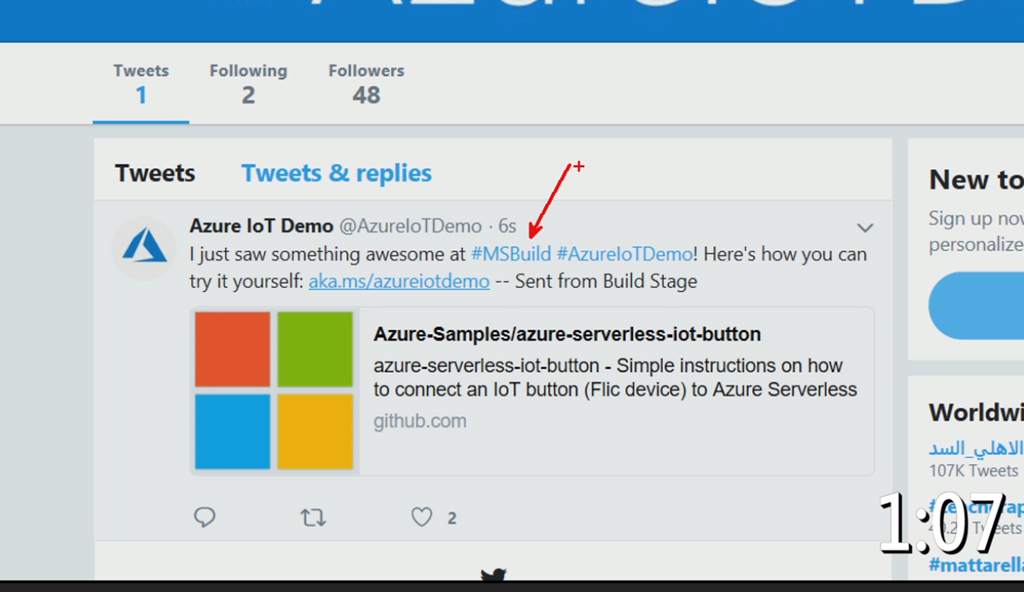Click the Azure IoT Demo avatar
The height and width of the screenshot is (592, 1024).
[x=145, y=249]
